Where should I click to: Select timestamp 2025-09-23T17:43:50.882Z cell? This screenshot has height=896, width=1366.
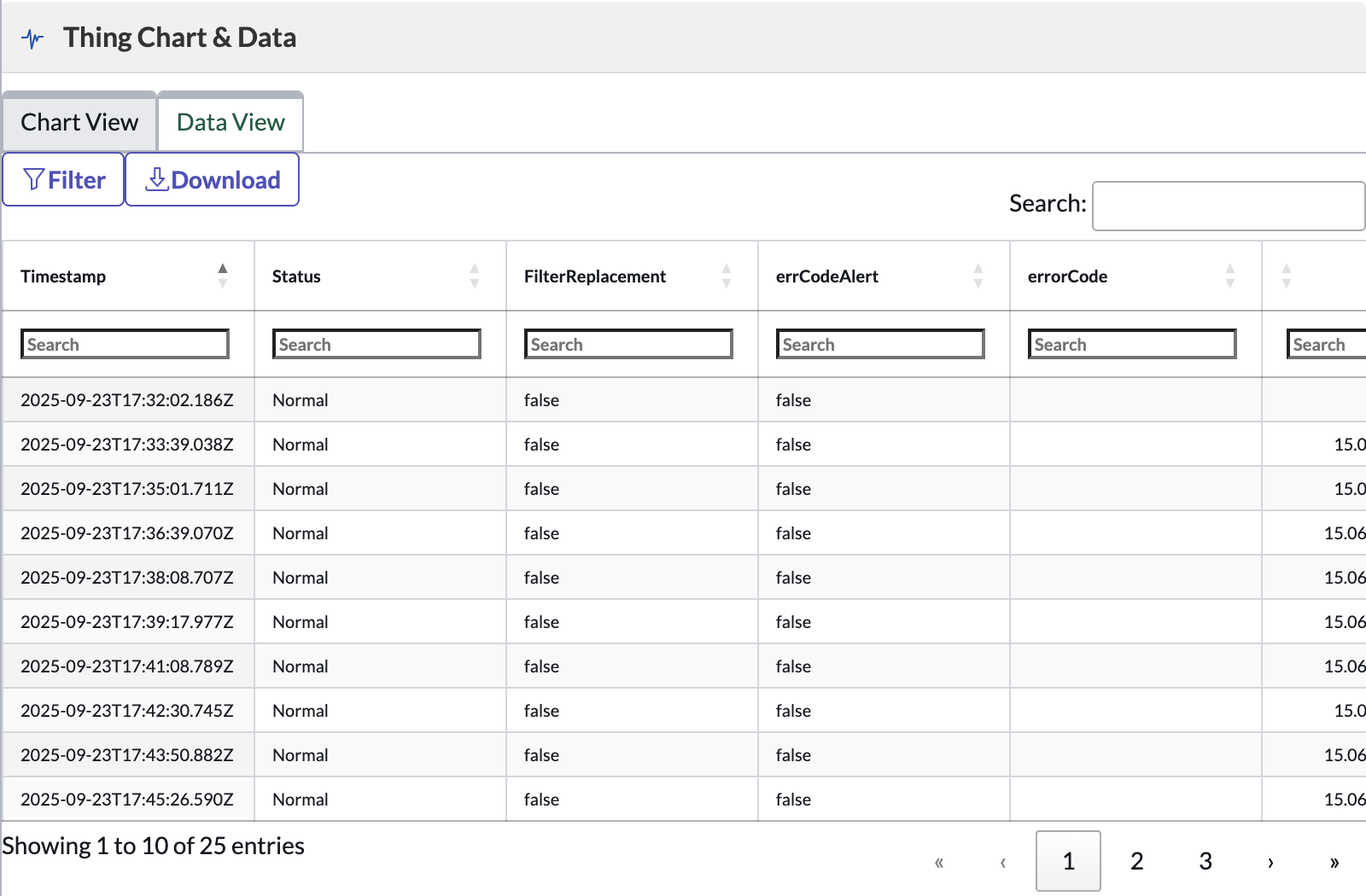click(127, 755)
